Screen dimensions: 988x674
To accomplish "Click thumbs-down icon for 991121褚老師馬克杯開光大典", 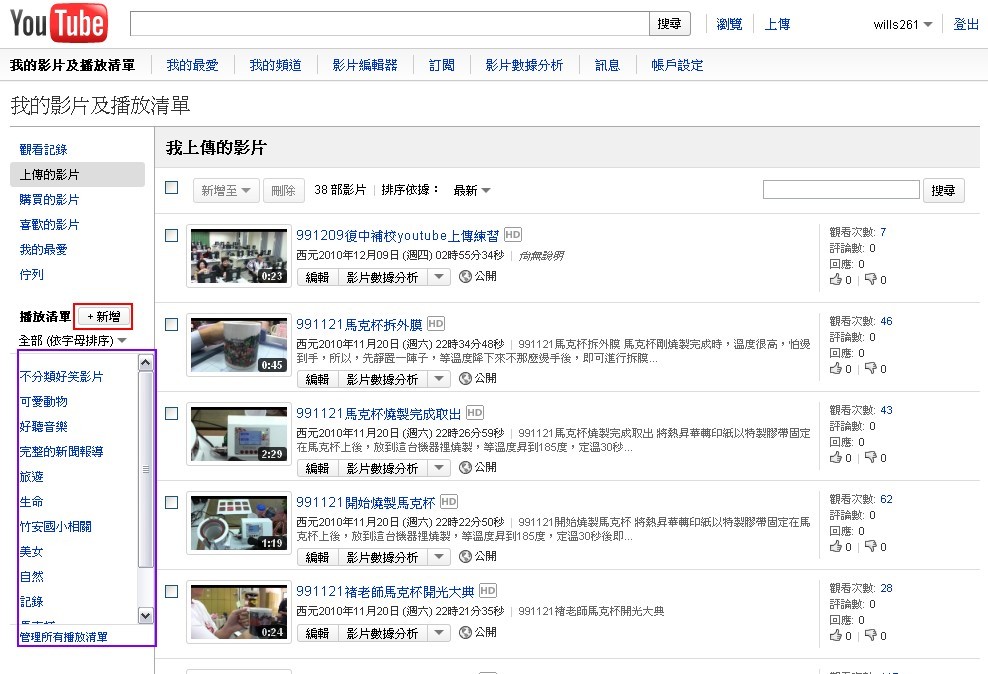I will click(x=871, y=635).
